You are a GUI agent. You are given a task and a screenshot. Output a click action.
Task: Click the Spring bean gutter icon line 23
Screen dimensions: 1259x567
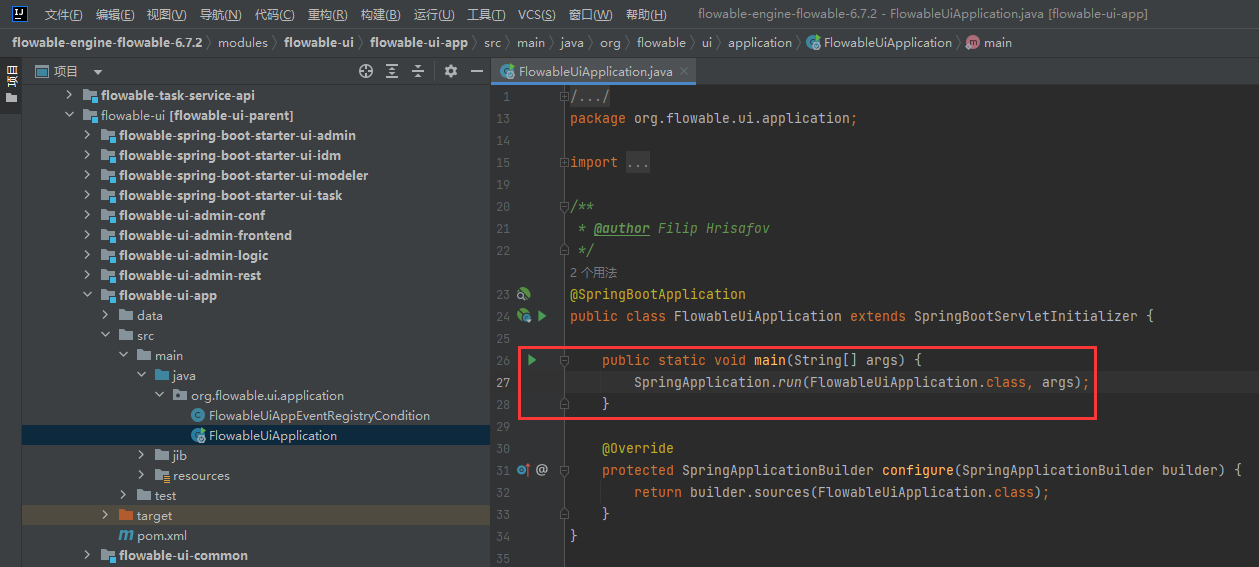pos(523,294)
